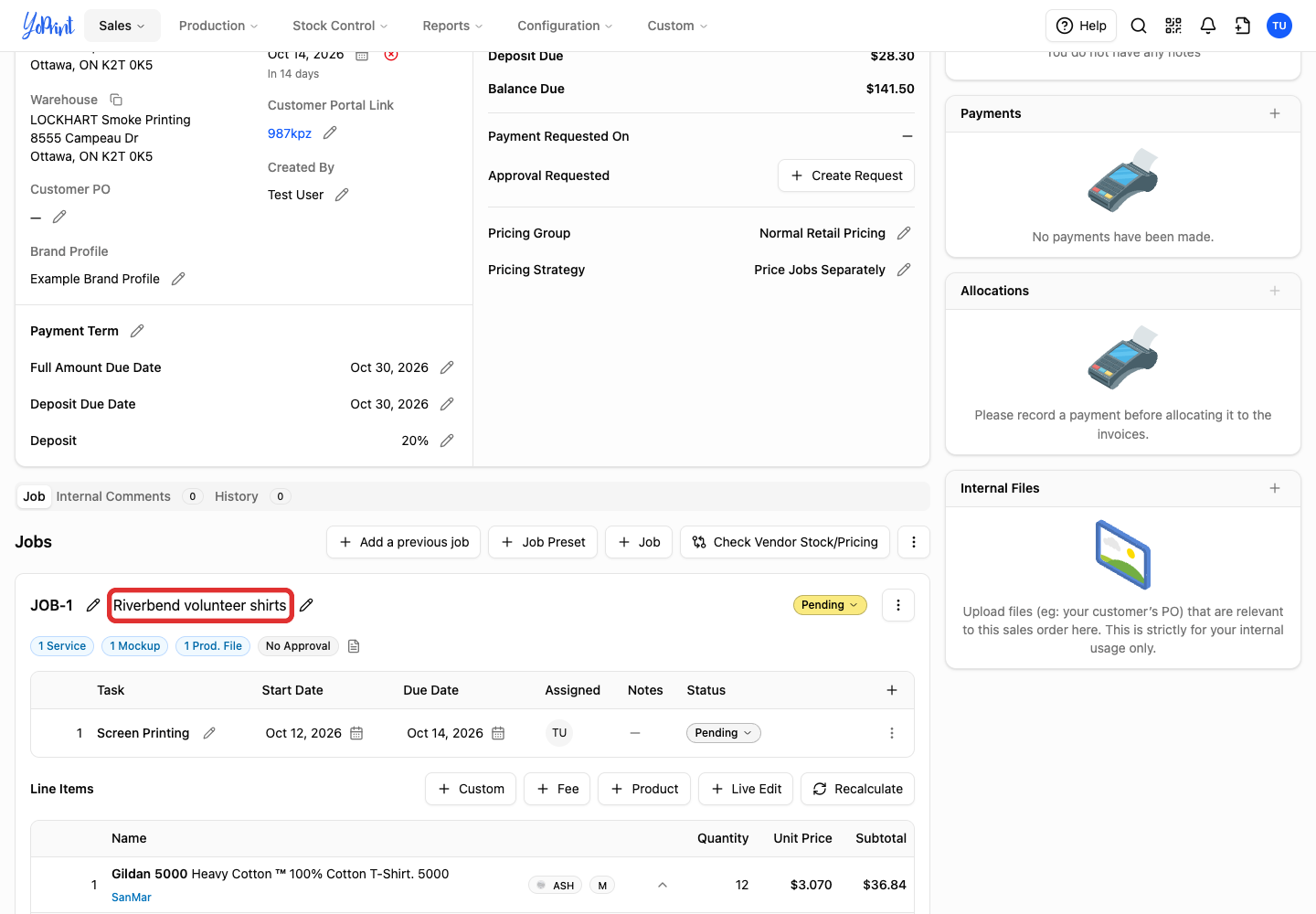Collapse the Gildan 5000 line item
Screen dimensions: 1316x914
(663, 885)
